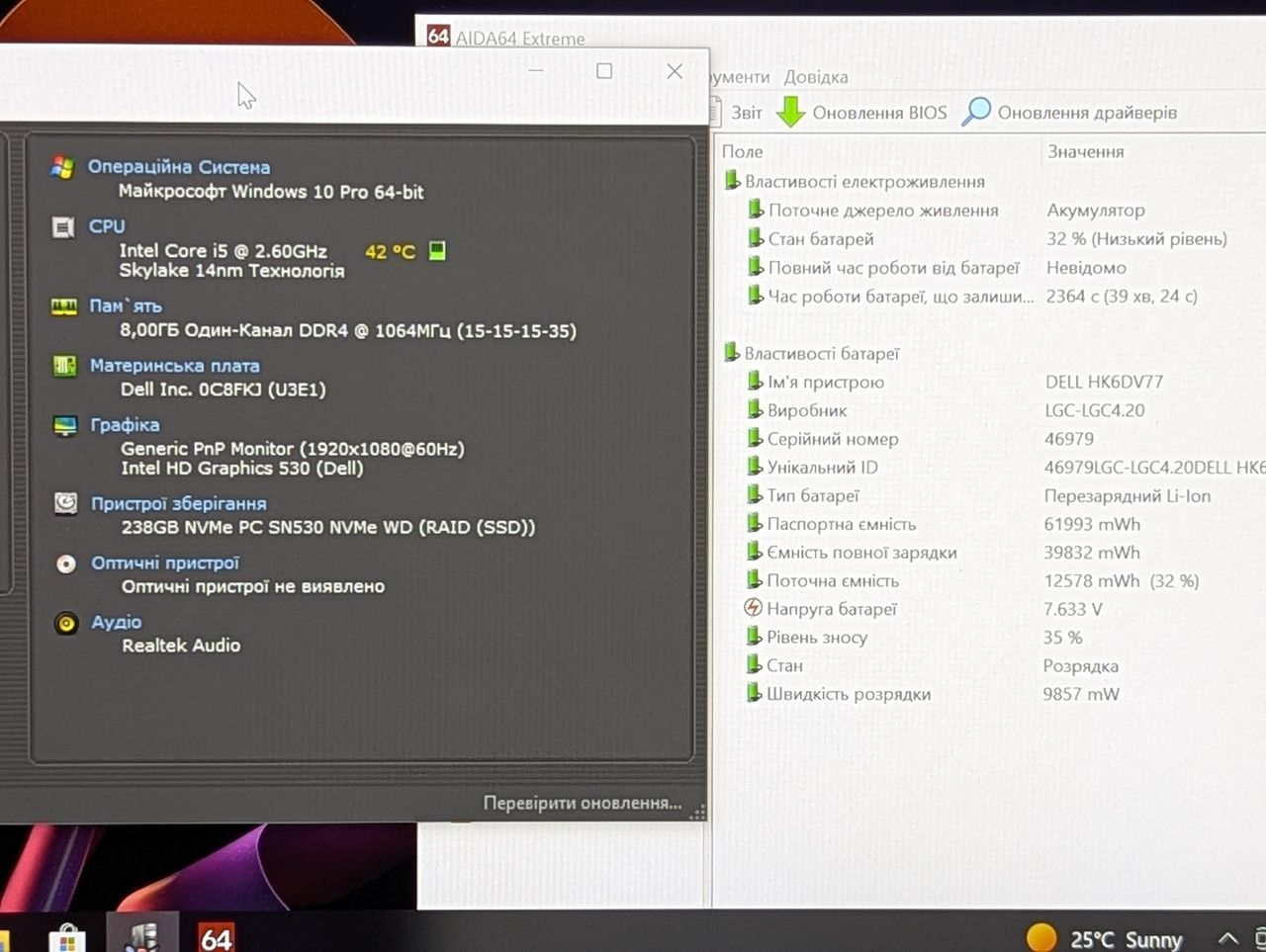
Task: Click the Значення column header
Action: (1086, 152)
